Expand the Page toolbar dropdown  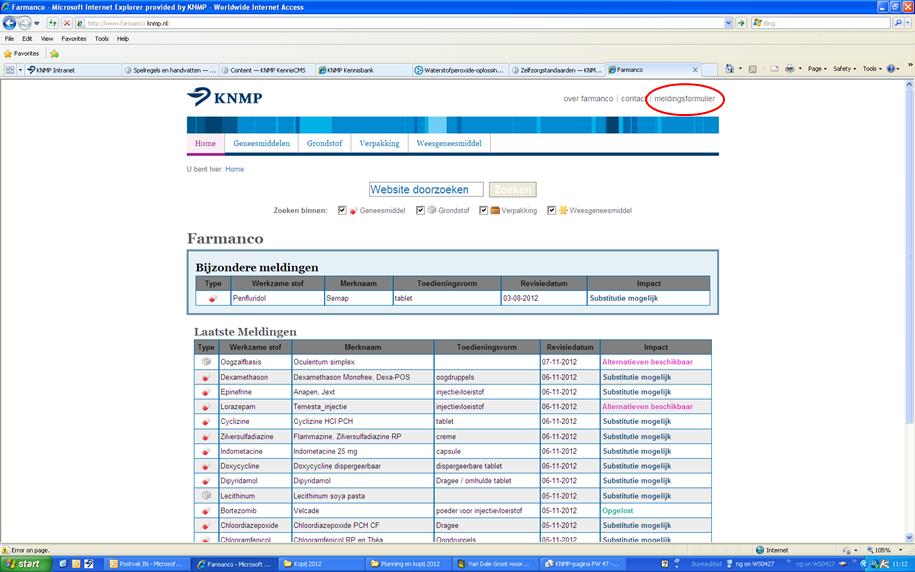(817, 69)
